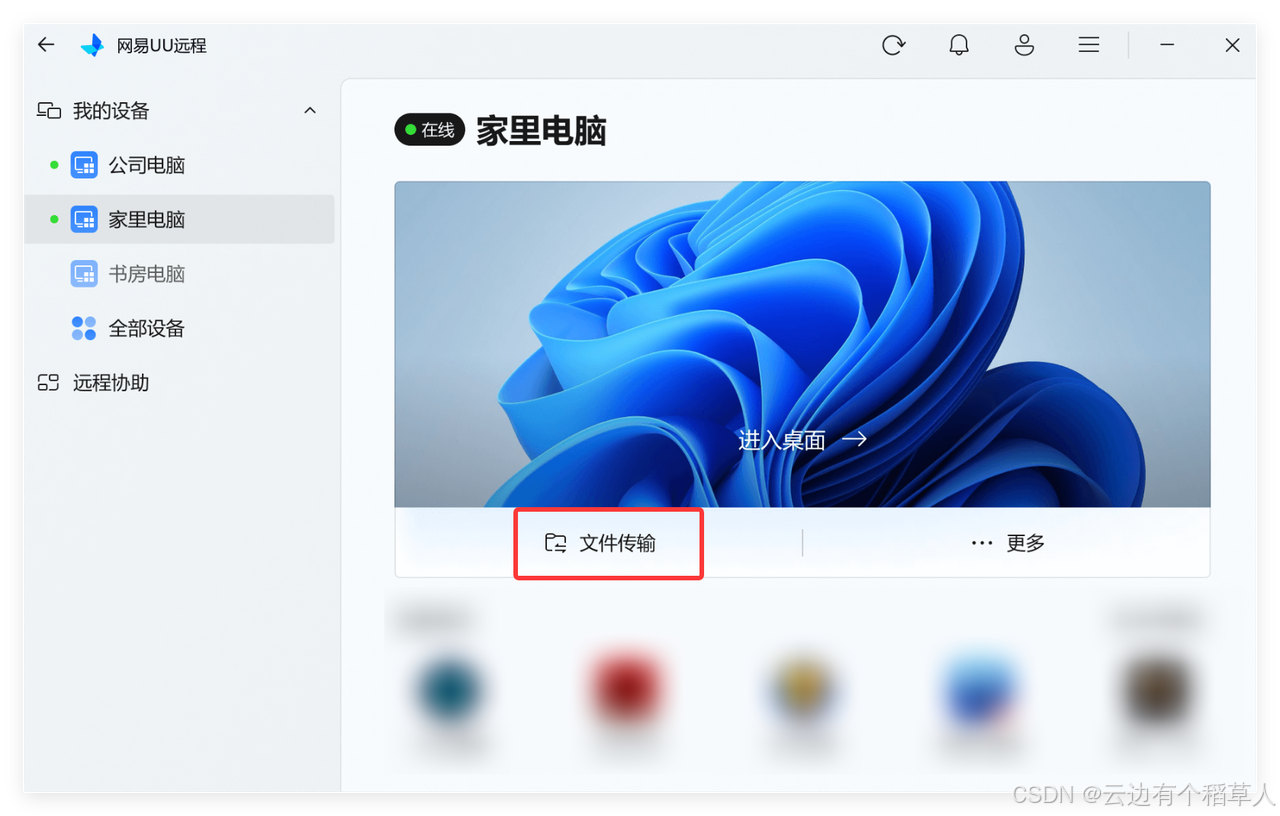Image resolution: width=1280 pixels, height=816 pixels.
Task: Open the 更多 options button
Action: [x=1007, y=543]
